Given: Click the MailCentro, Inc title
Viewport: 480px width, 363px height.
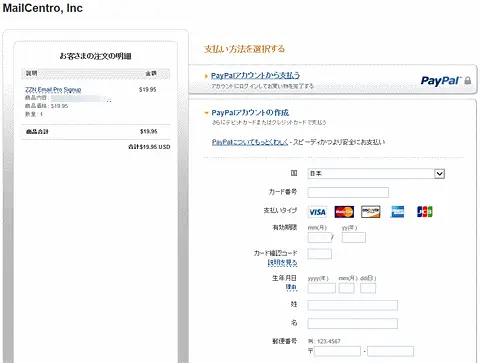Looking at the screenshot, I should 43,8.
